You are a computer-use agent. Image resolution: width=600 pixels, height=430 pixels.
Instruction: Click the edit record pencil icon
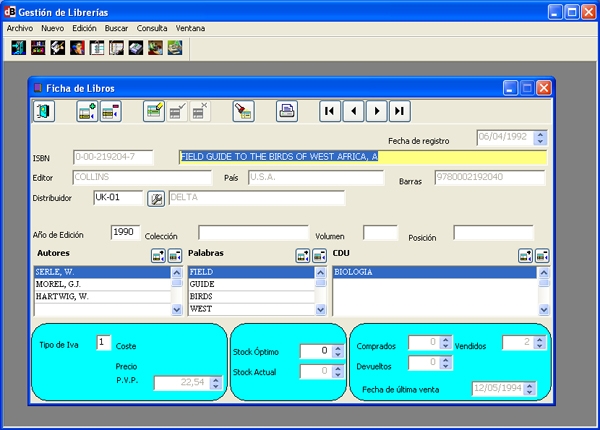154,111
